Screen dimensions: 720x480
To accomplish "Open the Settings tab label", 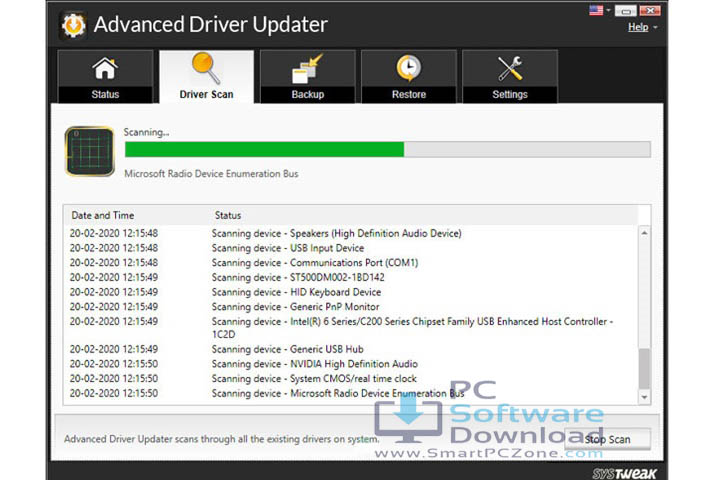I will click(510, 94).
